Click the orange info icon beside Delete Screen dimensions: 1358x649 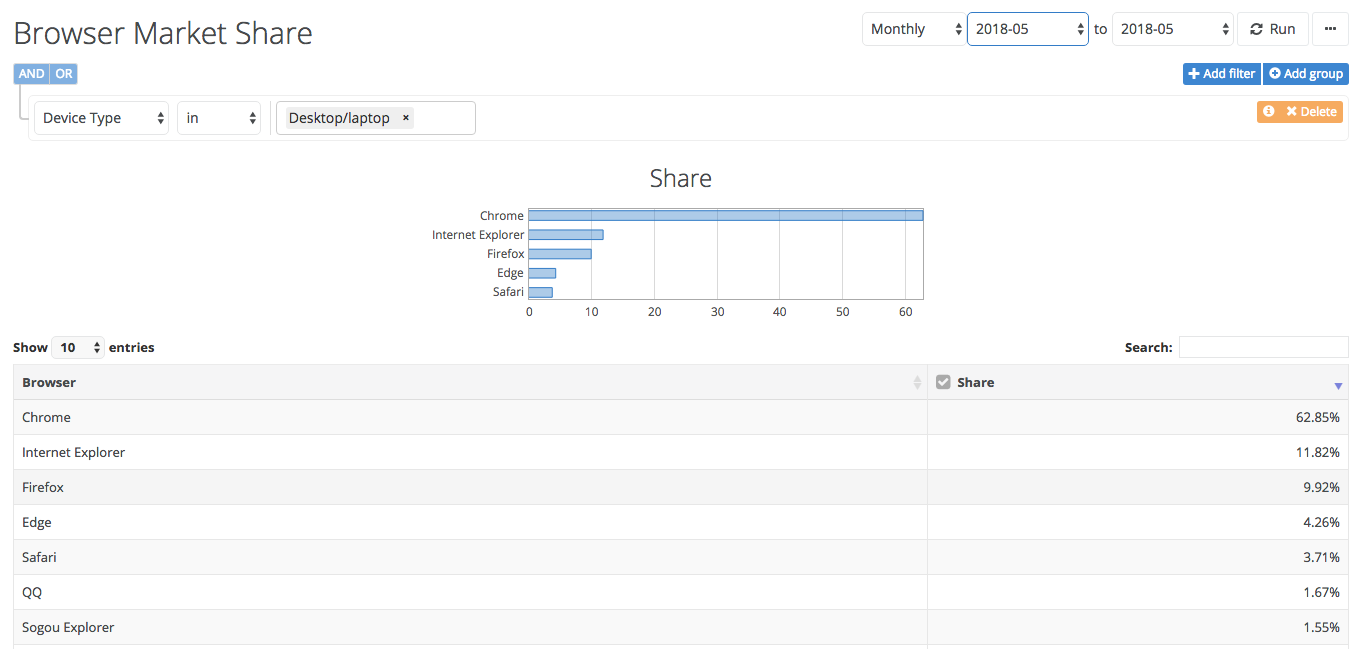click(1268, 112)
